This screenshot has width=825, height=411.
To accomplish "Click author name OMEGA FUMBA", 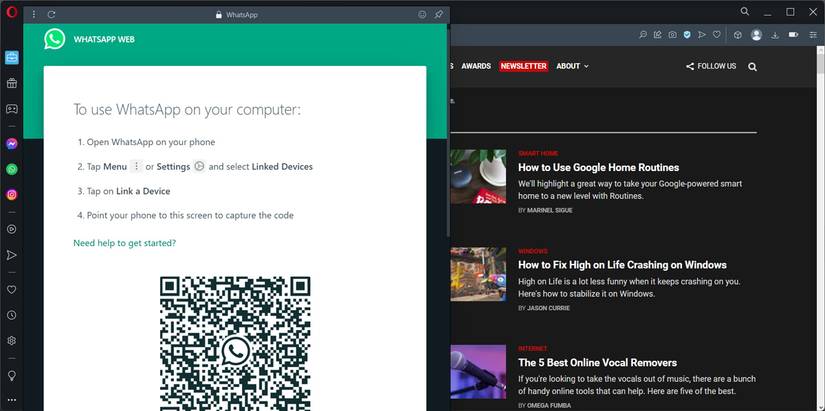I will pos(549,406).
